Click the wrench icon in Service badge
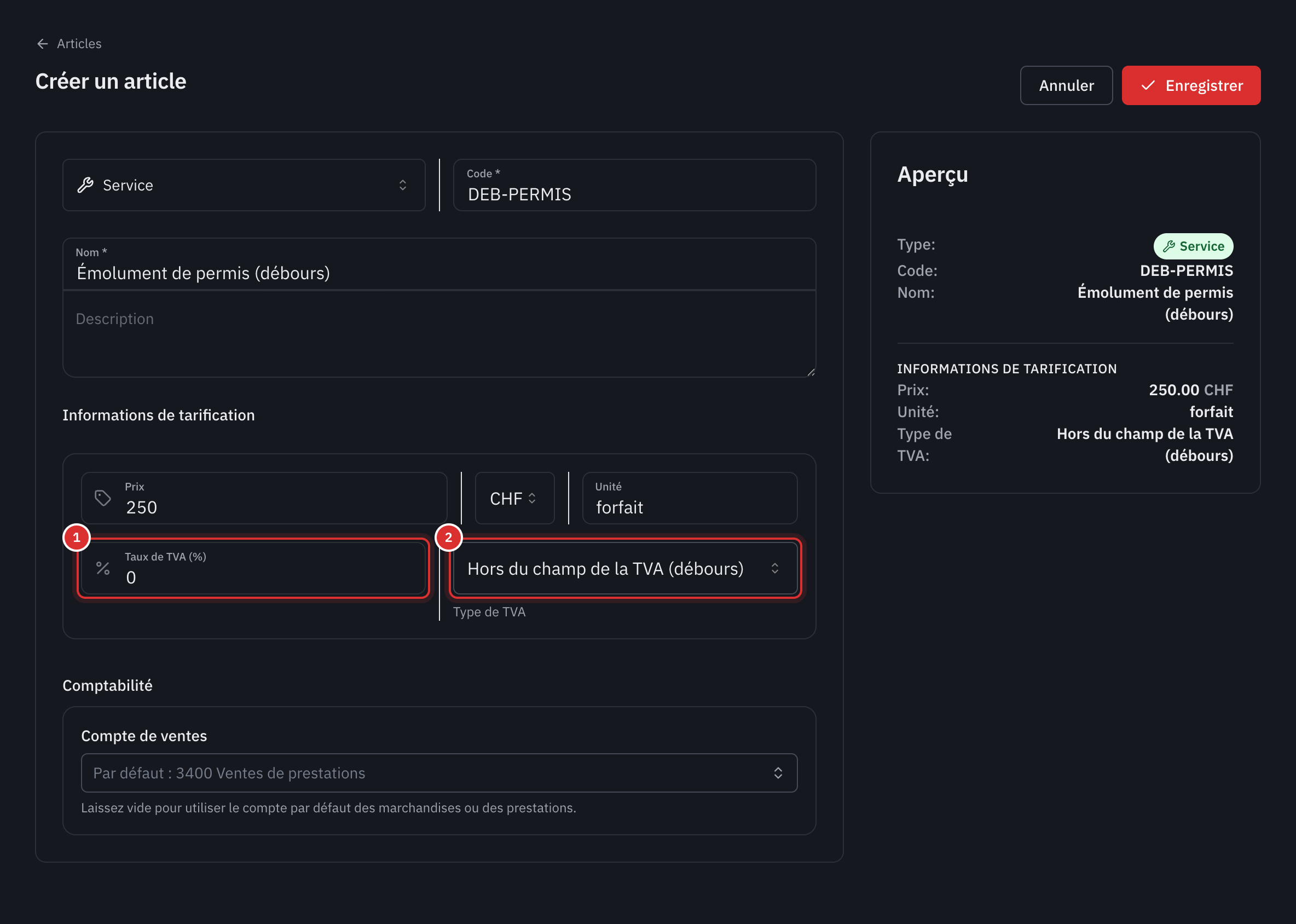The width and height of the screenshot is (1296, 924). pos(1169,246)
